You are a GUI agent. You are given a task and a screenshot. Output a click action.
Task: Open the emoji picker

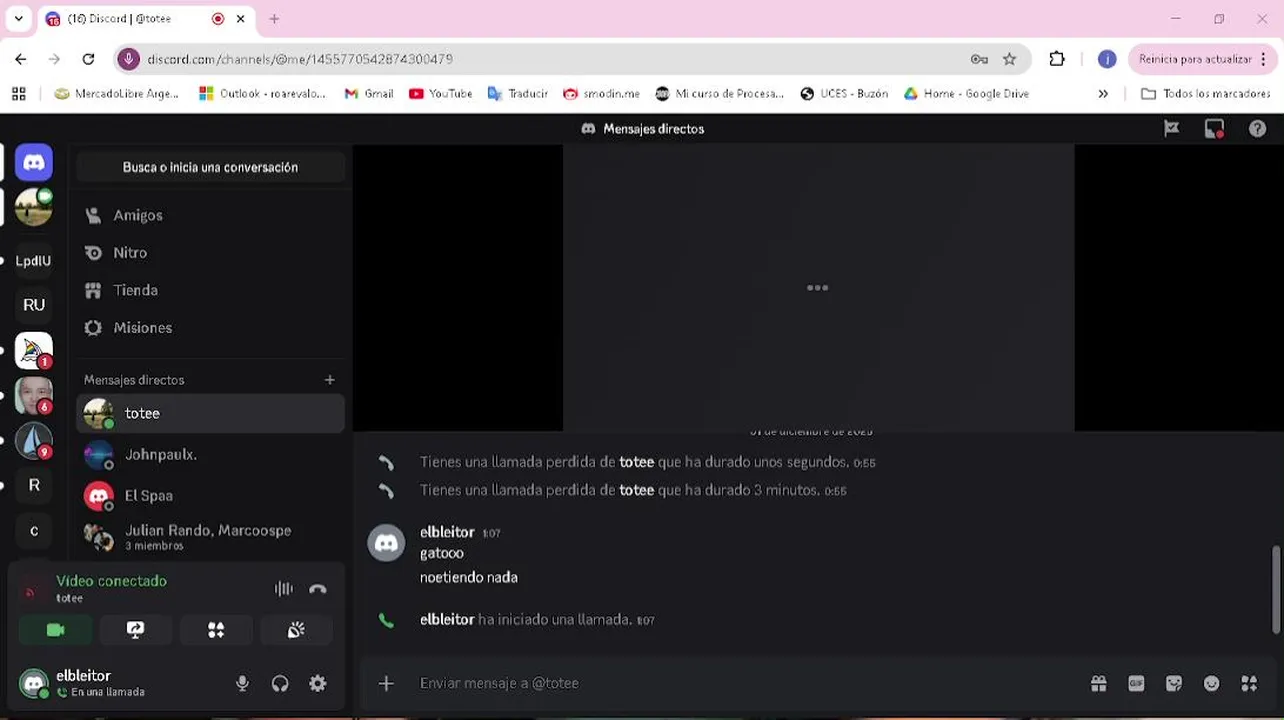[1212, 684]
